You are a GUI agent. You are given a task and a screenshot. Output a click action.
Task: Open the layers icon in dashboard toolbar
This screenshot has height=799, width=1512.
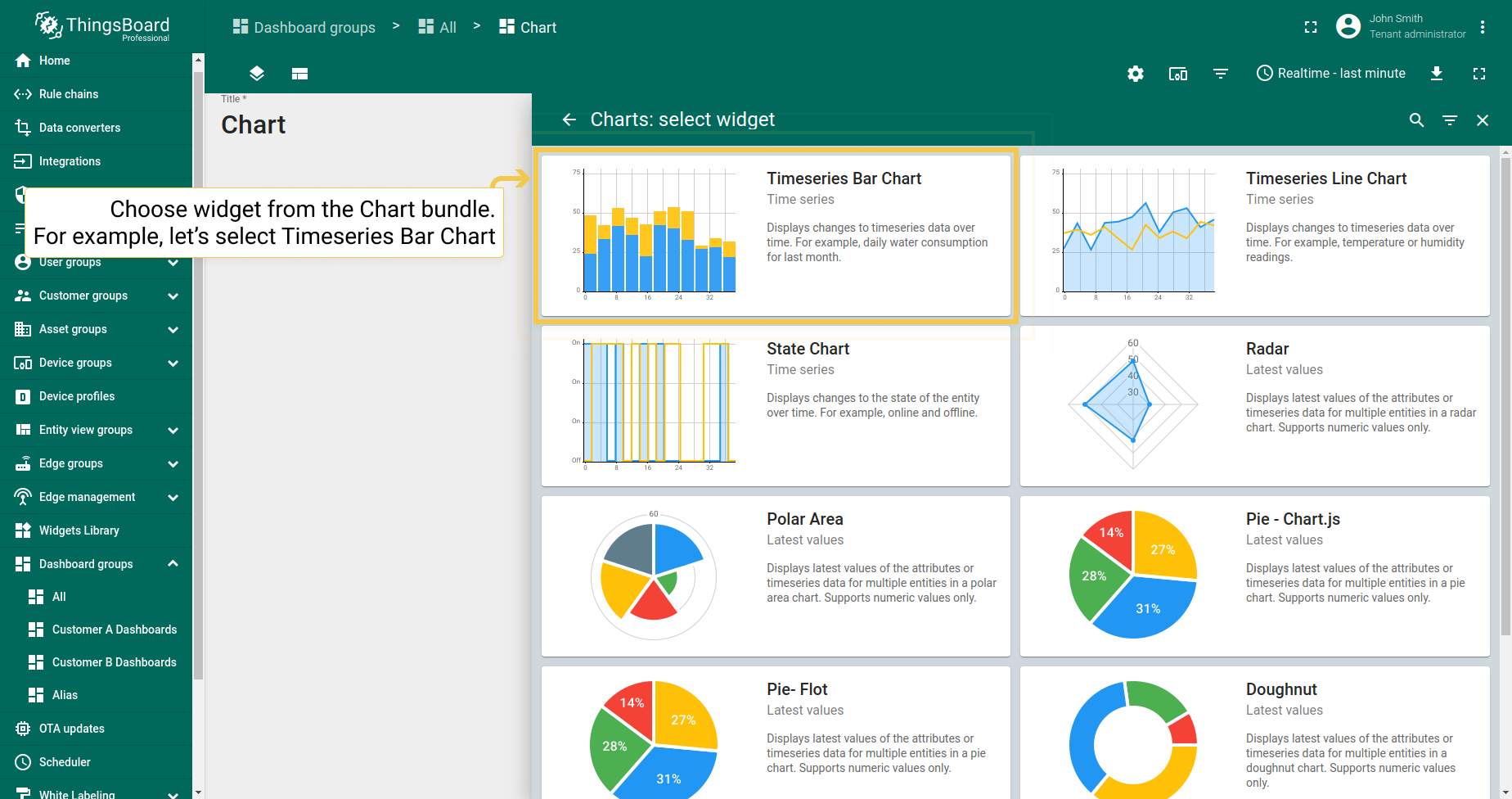(257, 74)
